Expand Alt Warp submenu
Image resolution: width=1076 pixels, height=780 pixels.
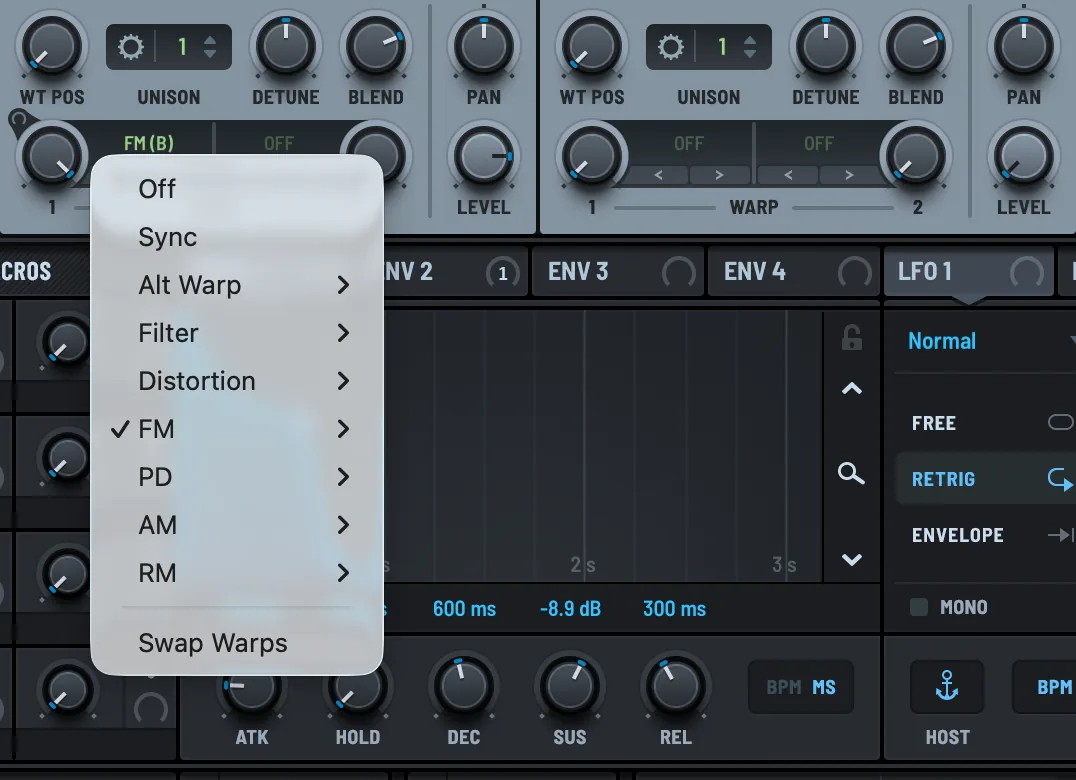click(237, 285)
